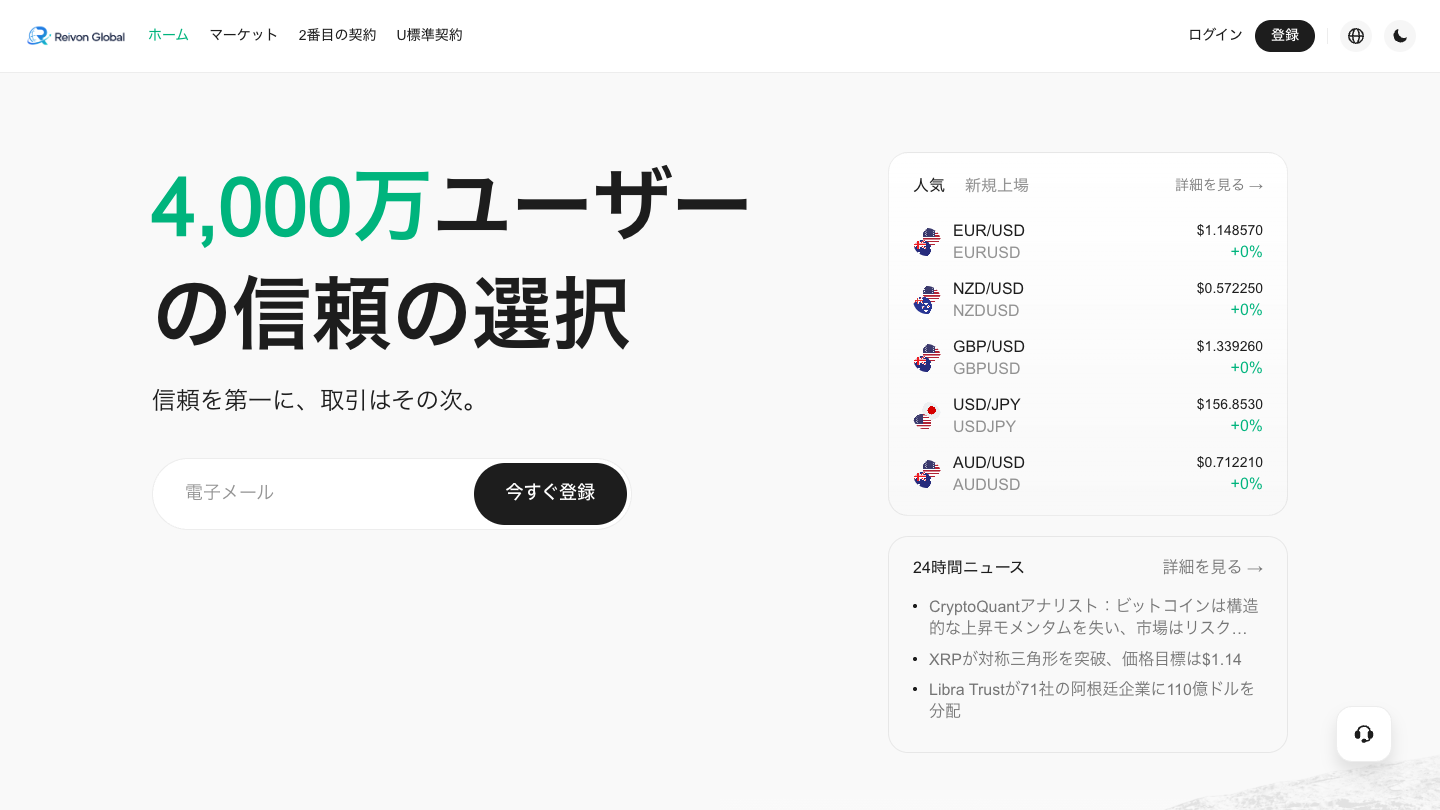This screenshot has width=1440, height=810.
Task: Open the language globe icon
Action: pos(1356,36)
